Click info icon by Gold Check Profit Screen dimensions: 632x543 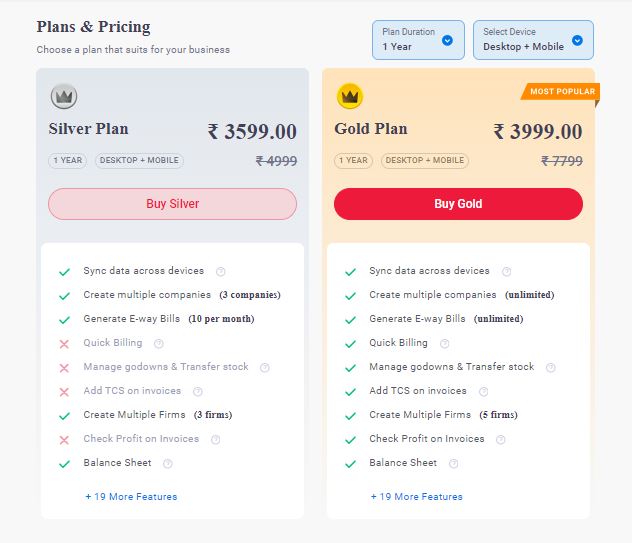(501, 439)
